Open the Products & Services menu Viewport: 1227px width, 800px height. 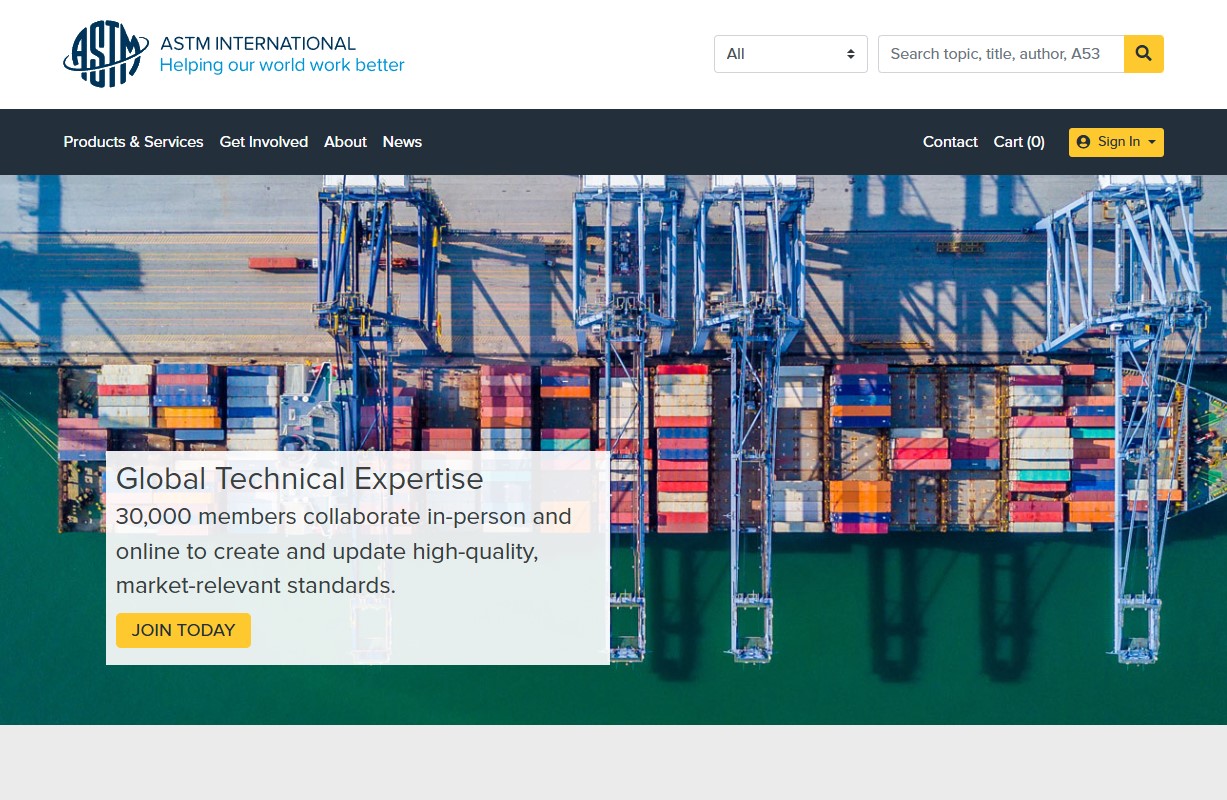click(x=133, y=142)
